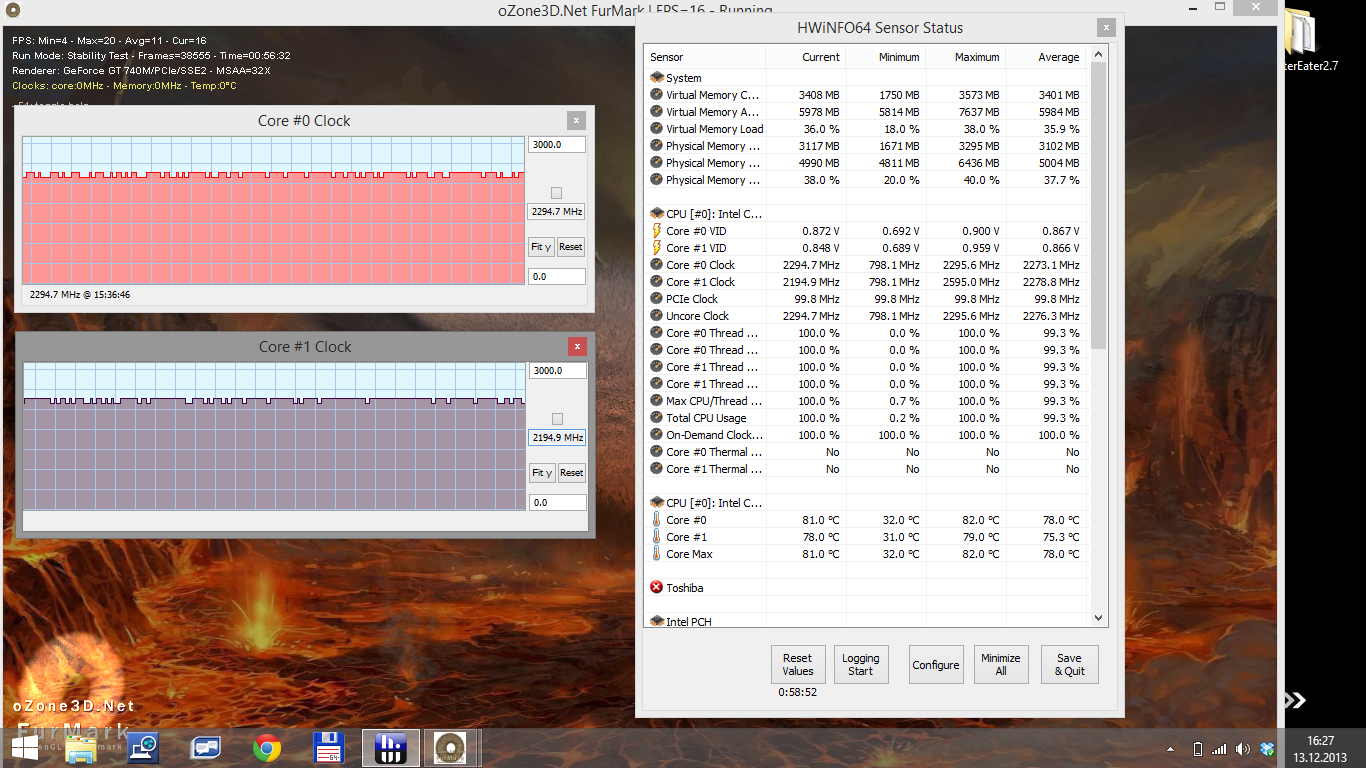This screenshot has width=1366, height=768.
Task: Click the sensor list scrollbar down arrow
Action: pyautogui.click(x=1100, y=619)
